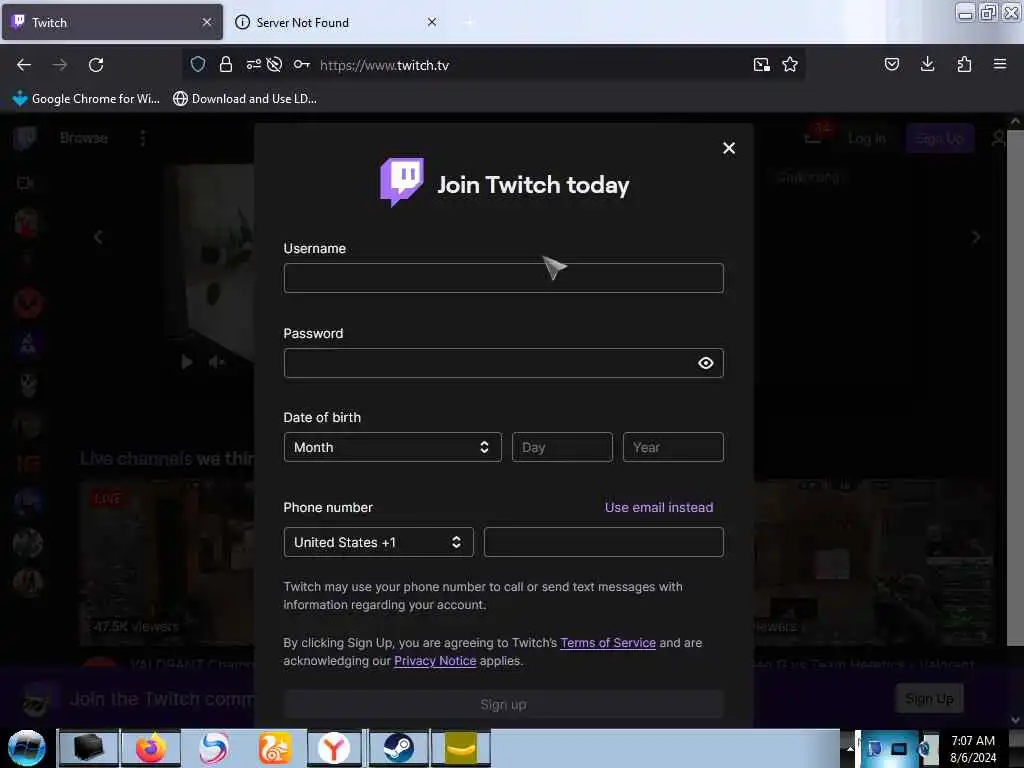Open Yandex Browser from the taskbar

[x=334, y=748]
